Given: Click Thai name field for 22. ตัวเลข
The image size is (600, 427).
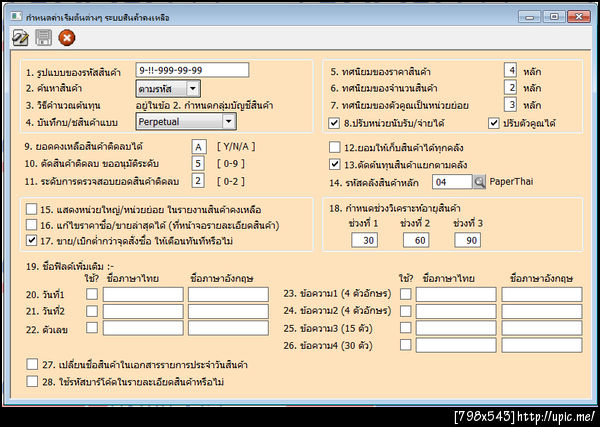Looking at the screenshot, I should (143, 328).
